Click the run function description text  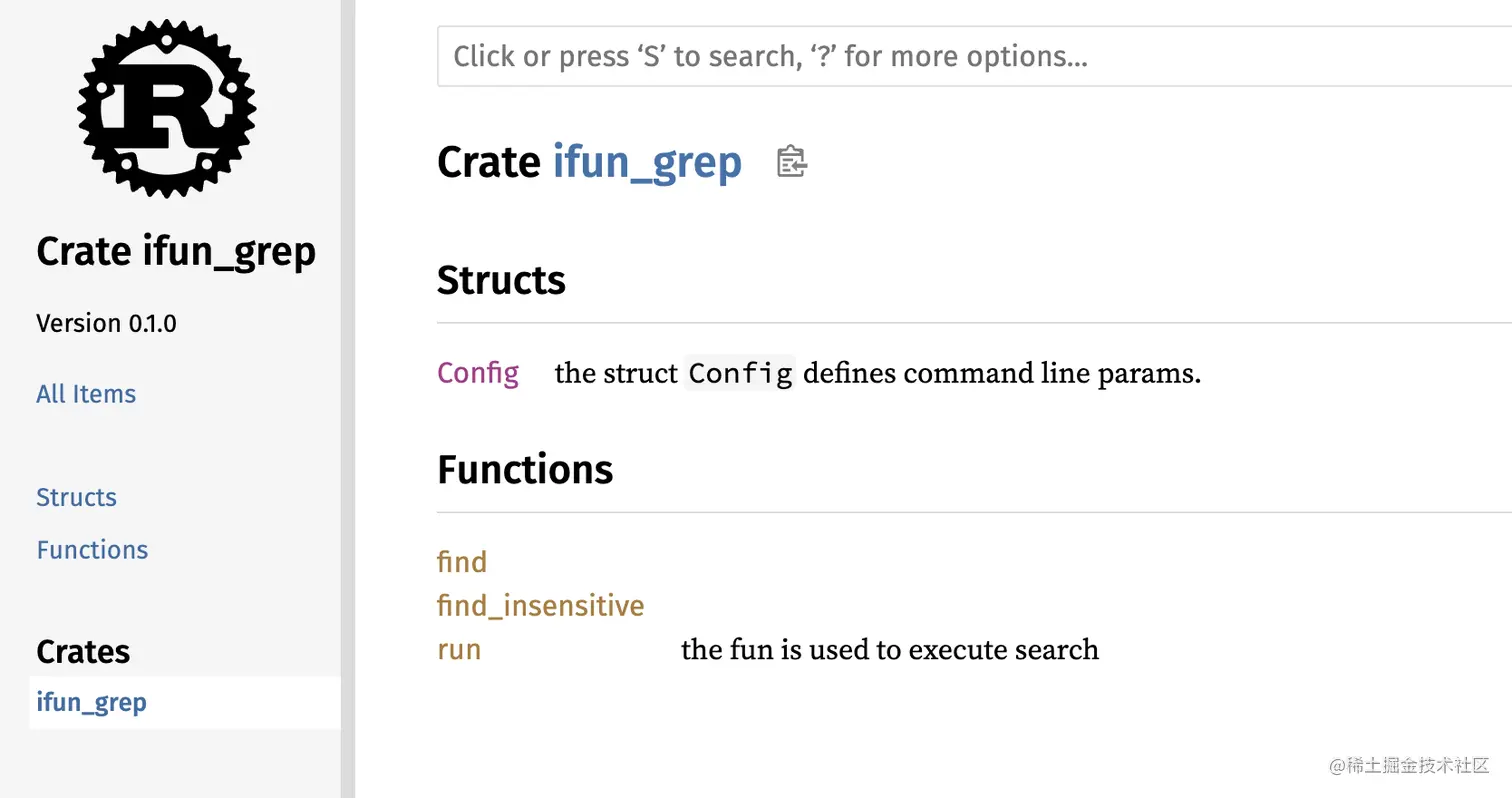pos(889,650)
